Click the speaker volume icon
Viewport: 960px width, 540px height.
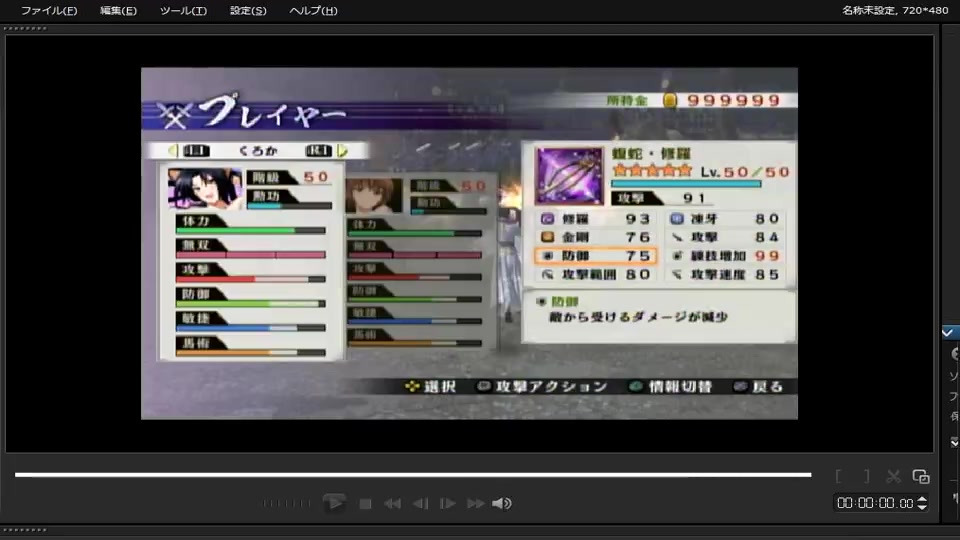501,503
